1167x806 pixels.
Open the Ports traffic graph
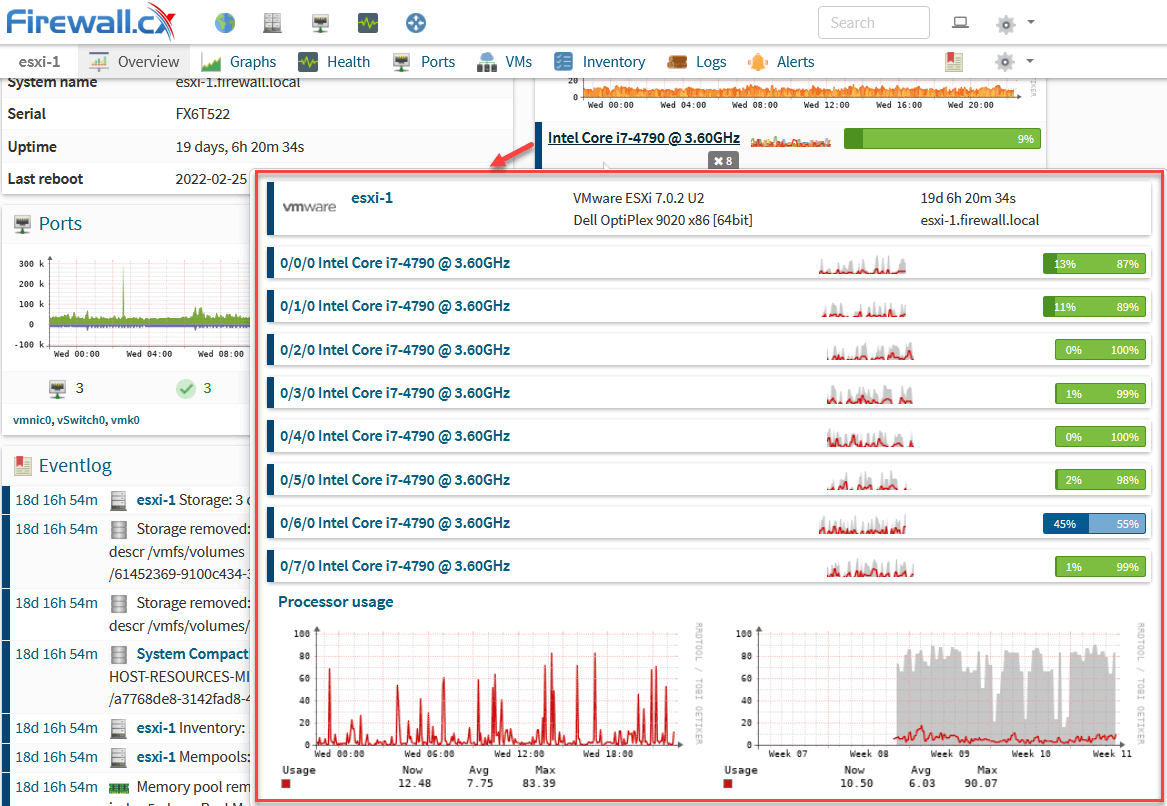click(132, 308)
